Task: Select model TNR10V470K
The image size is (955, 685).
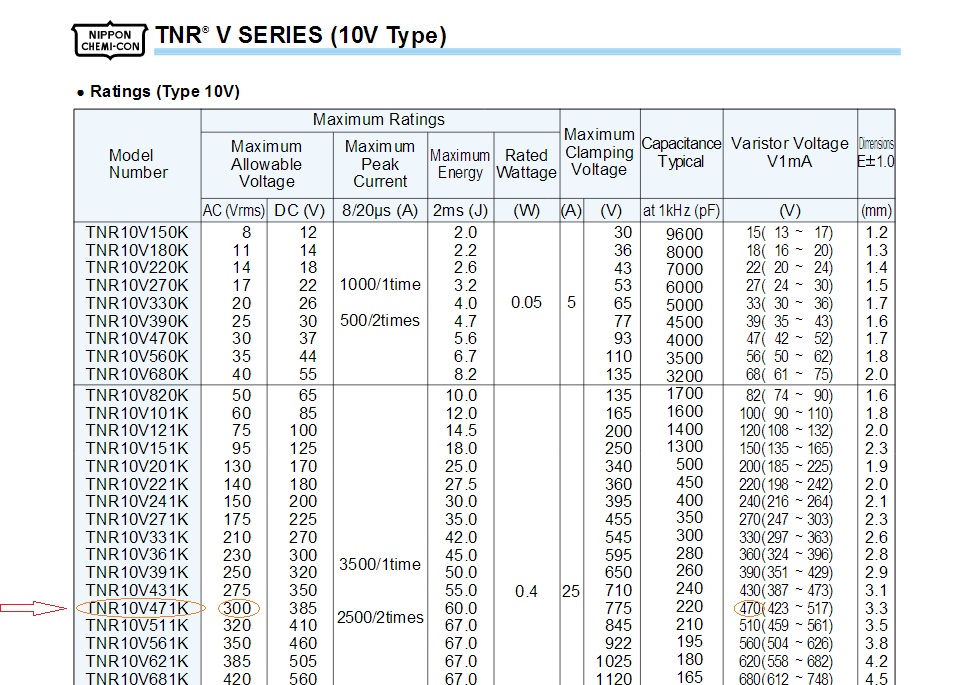Action: [x=137, y=339]
